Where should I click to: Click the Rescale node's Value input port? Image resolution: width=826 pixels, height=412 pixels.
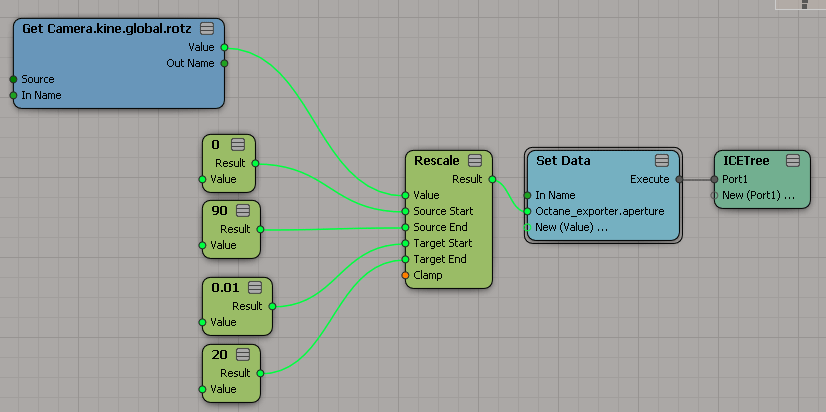(405, 195)
